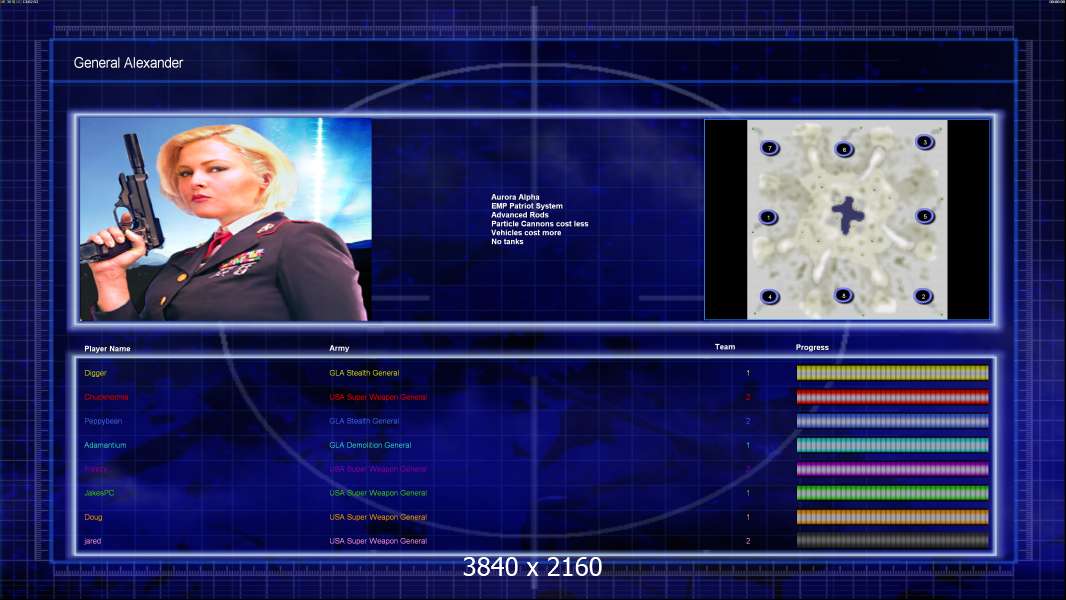Select start position marker 4 on the minimap
The image size is (1066, 600).
pos(770,297)
